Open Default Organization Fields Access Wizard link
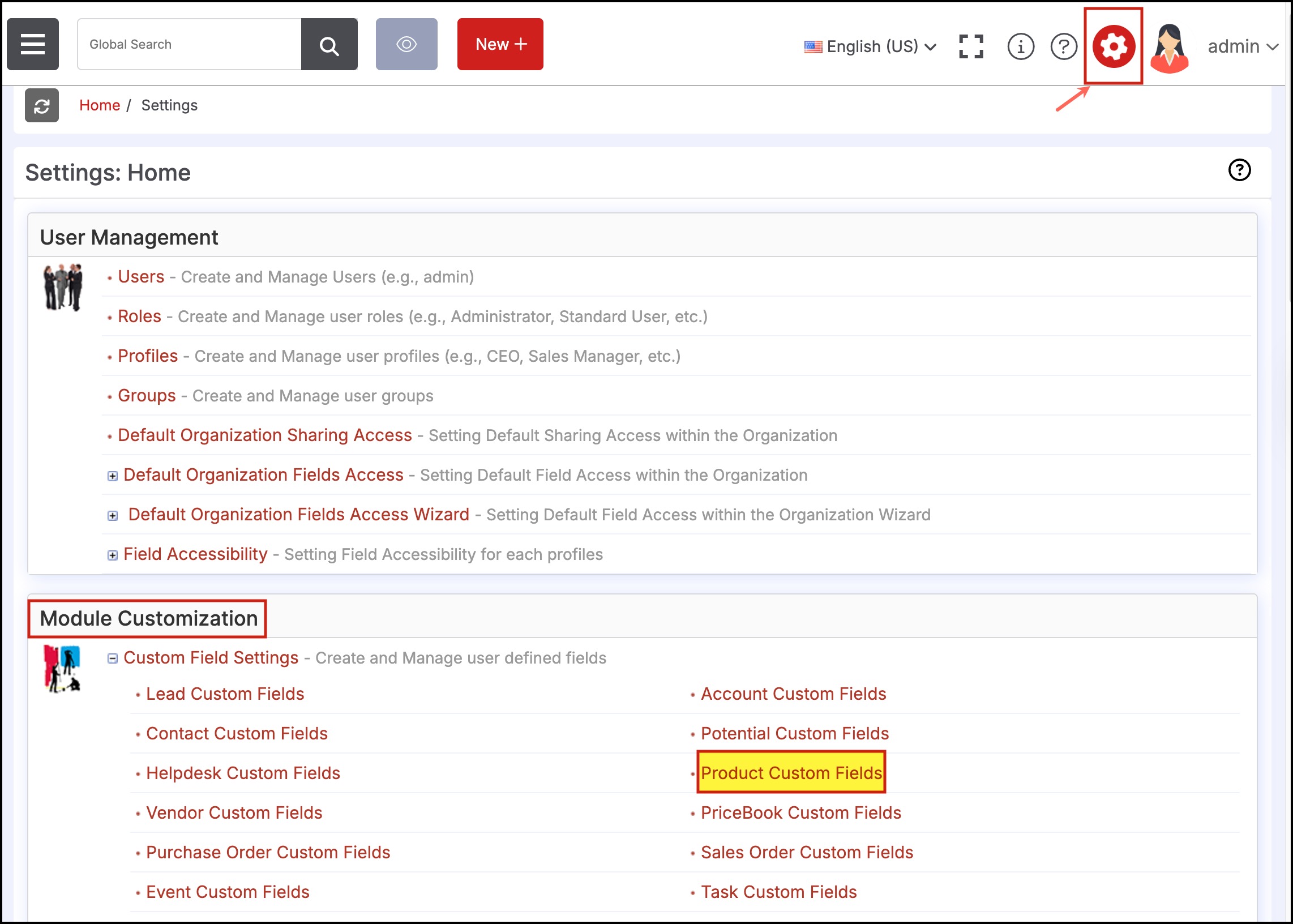1293x924 pixels. pos(299,514)
